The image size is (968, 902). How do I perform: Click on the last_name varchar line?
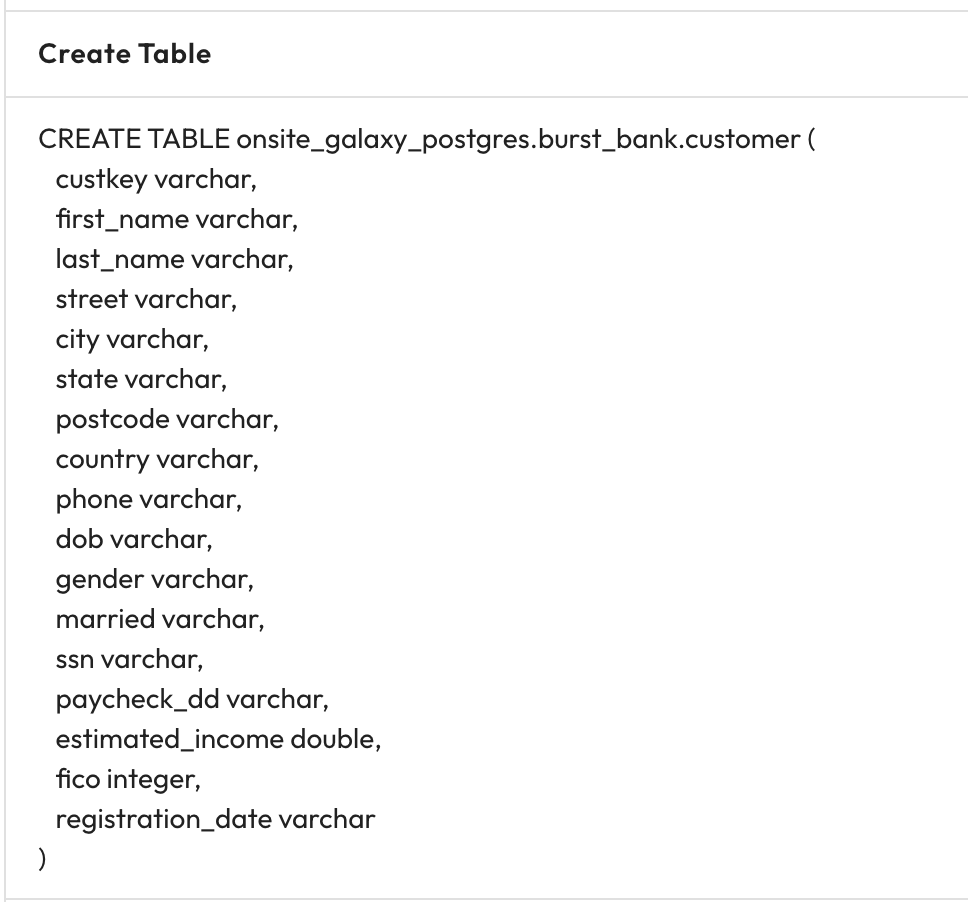174,259
